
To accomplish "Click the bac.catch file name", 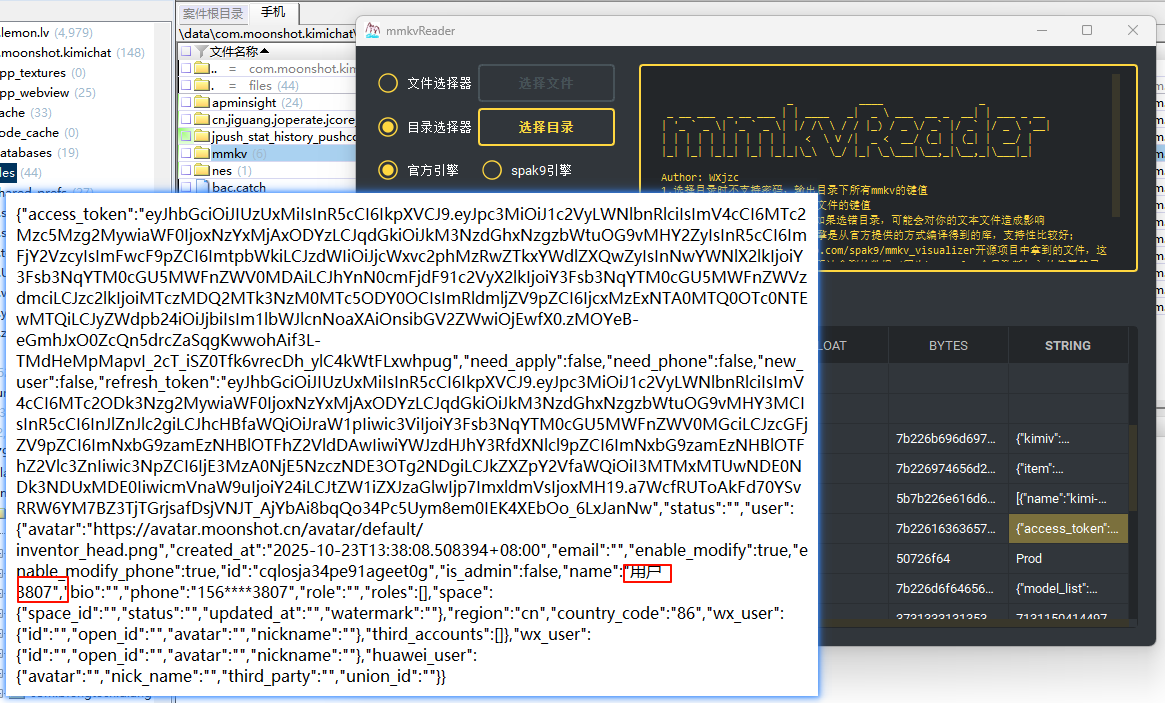I will click(238, 187).
